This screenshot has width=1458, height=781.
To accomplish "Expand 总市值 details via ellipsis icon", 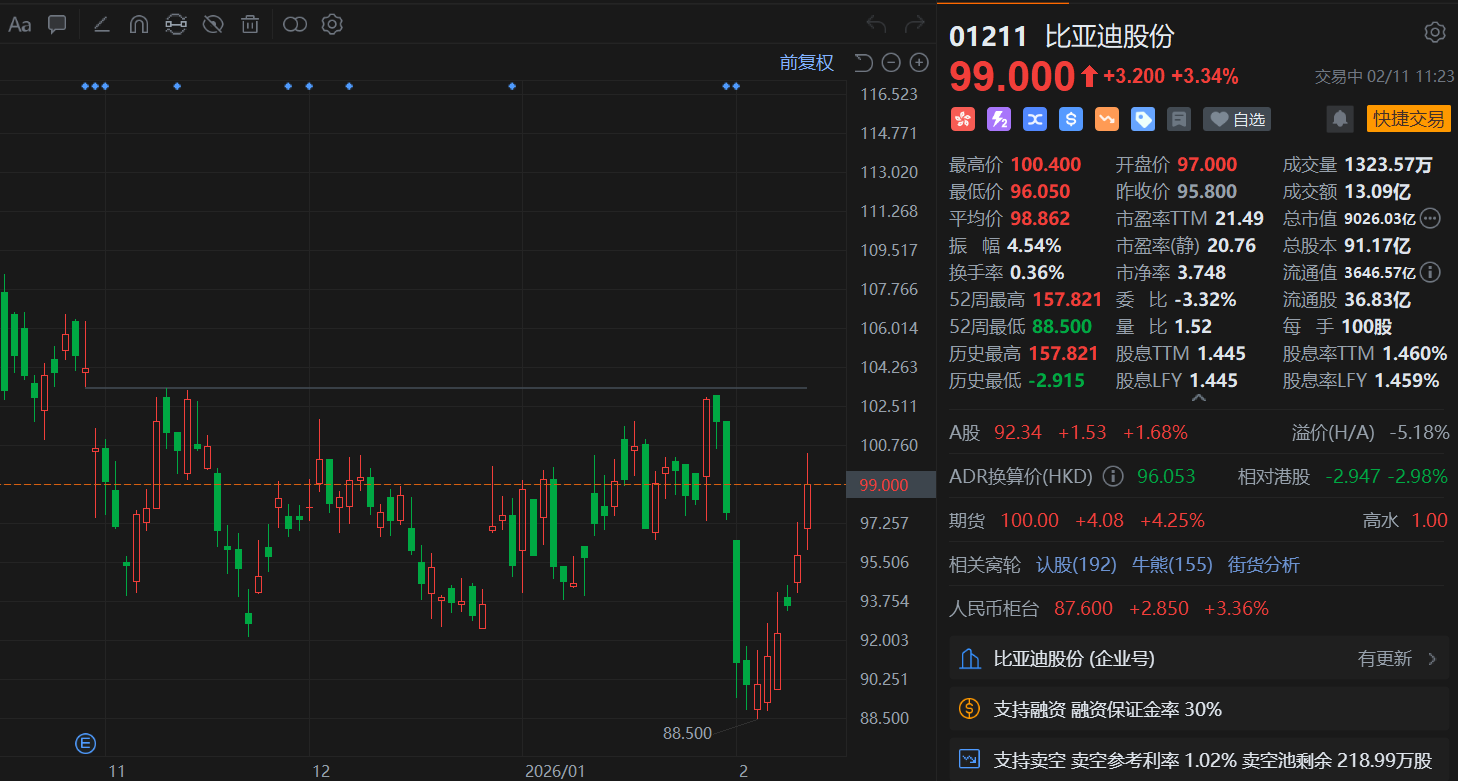I will (x=1430, y=218).
